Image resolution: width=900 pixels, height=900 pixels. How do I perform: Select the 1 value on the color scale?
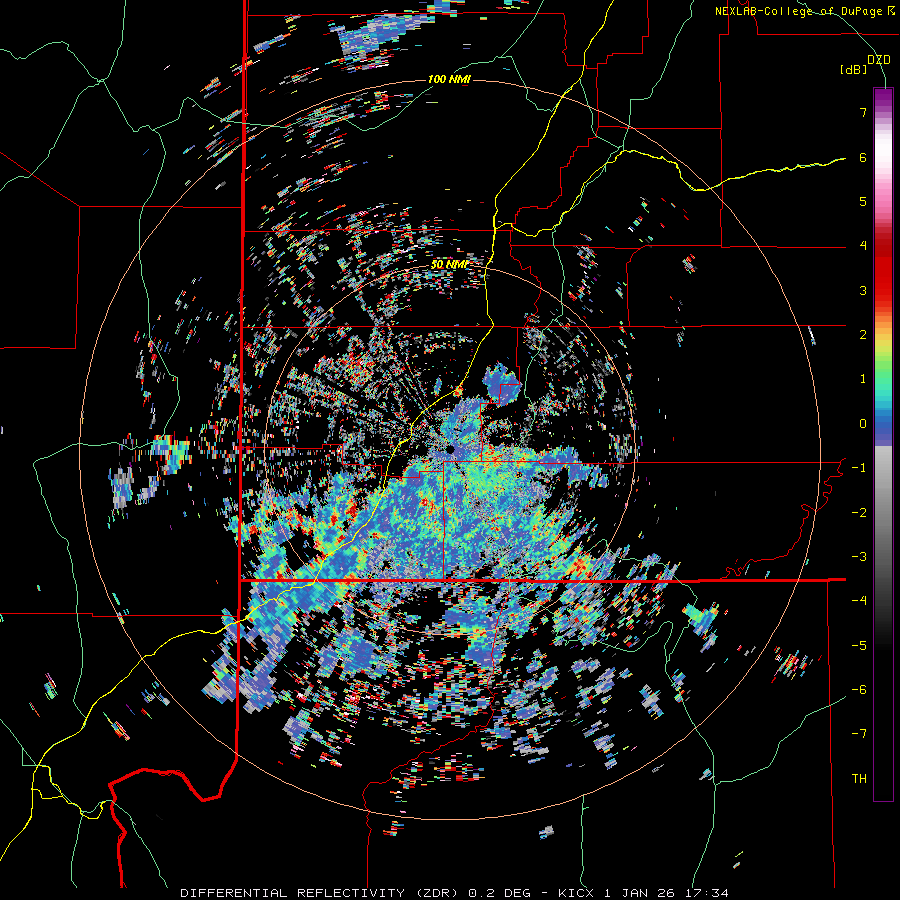click(863, 379)
